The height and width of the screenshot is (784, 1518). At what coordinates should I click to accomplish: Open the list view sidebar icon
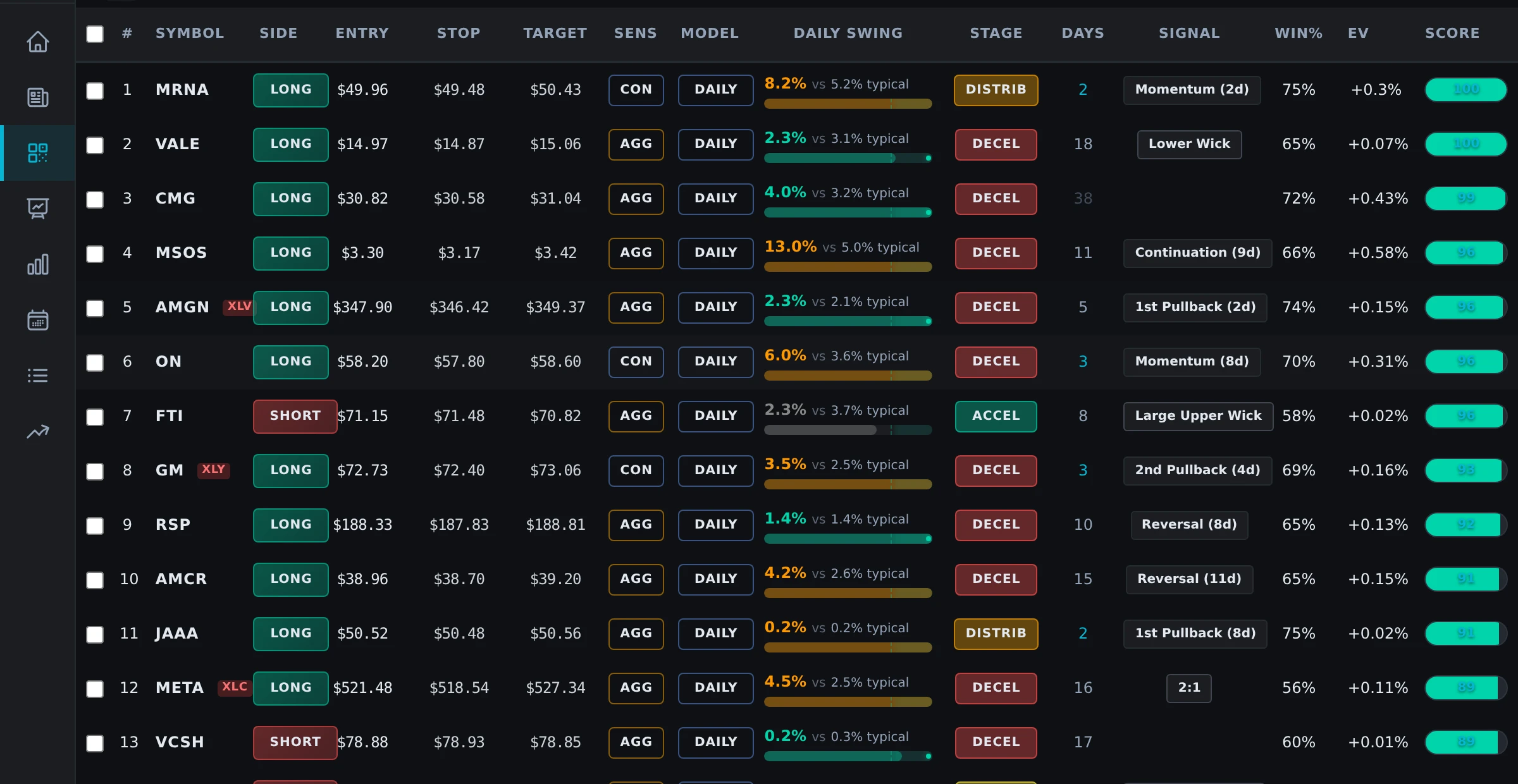(x=38, y=376)
